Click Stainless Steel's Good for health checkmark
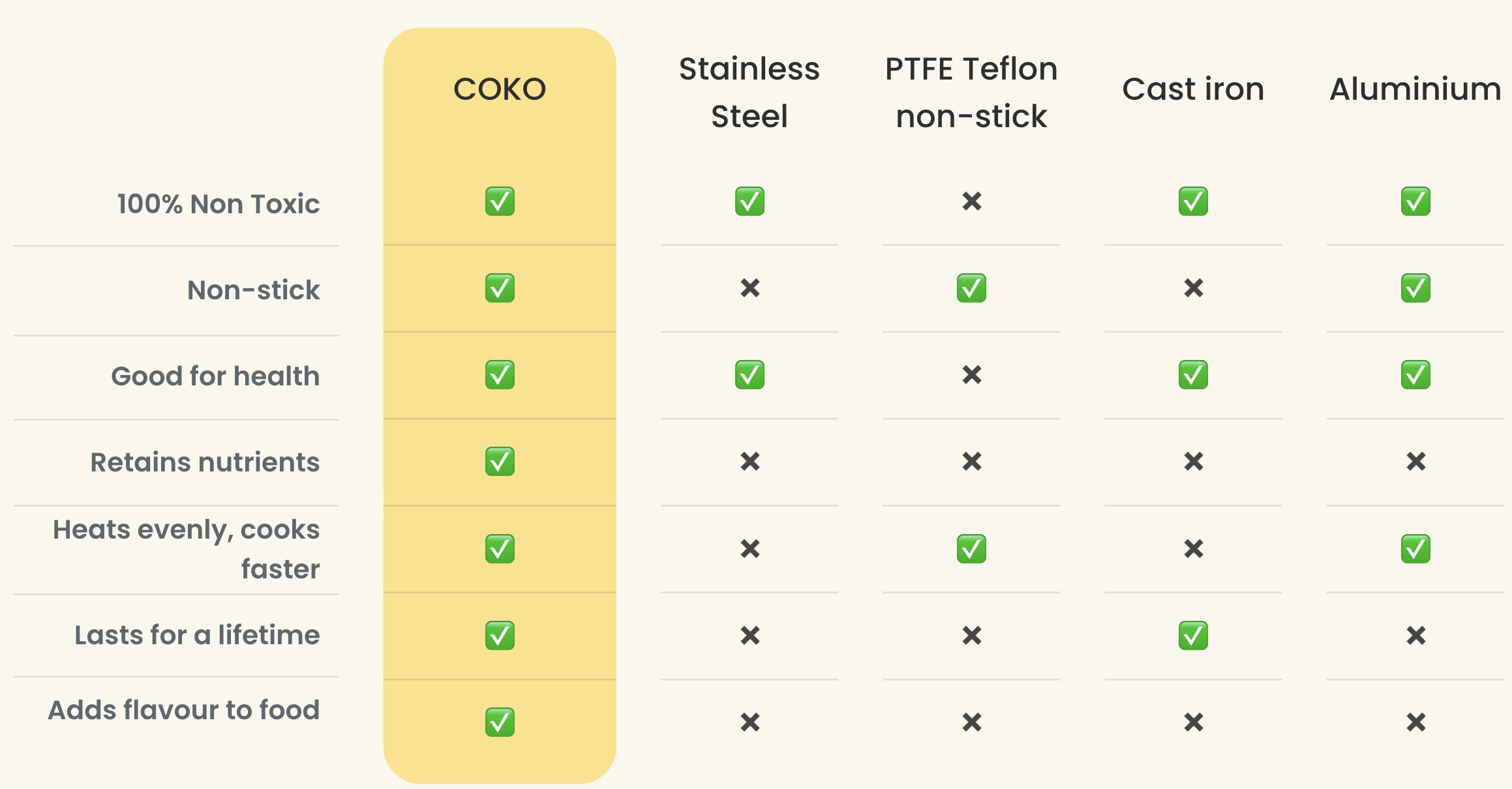1512x789 pixels. pyautogui.click(x=749, y=375)
